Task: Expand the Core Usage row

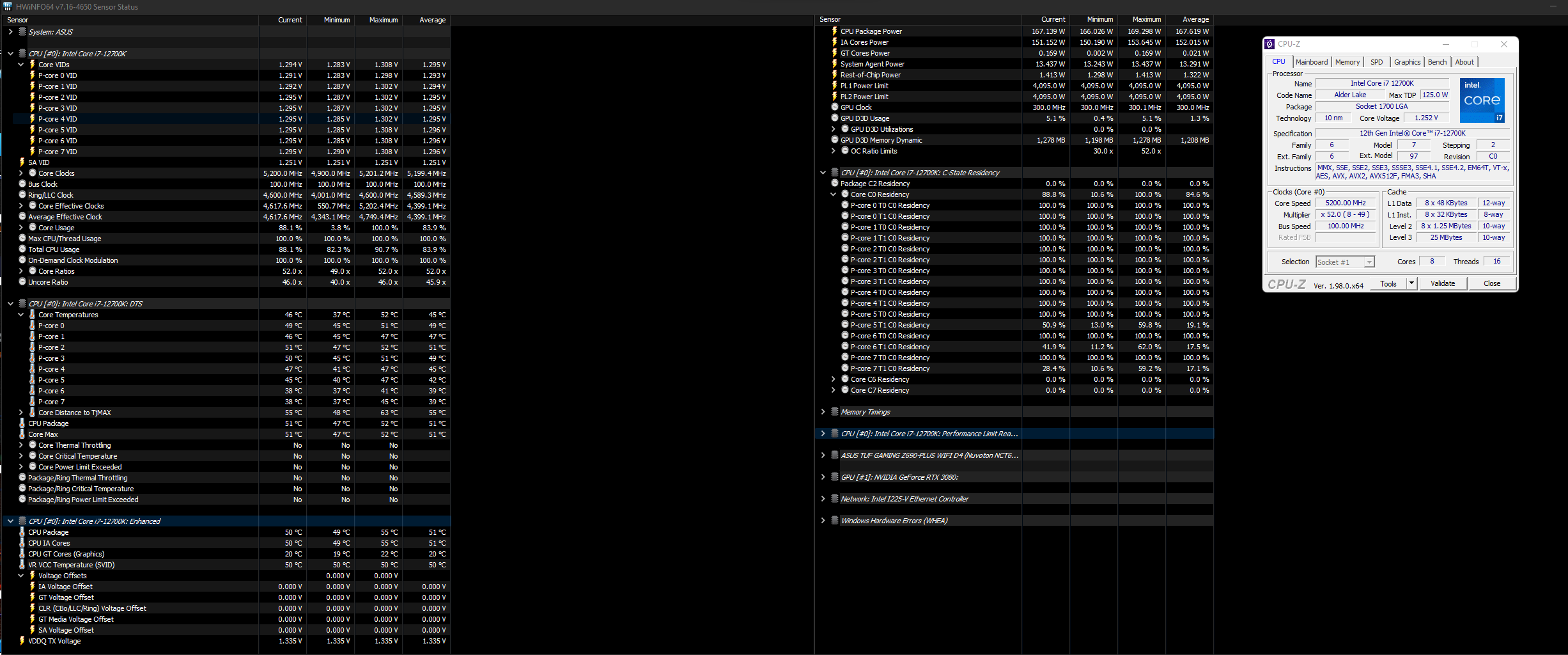Action: (x=20, y=228)
